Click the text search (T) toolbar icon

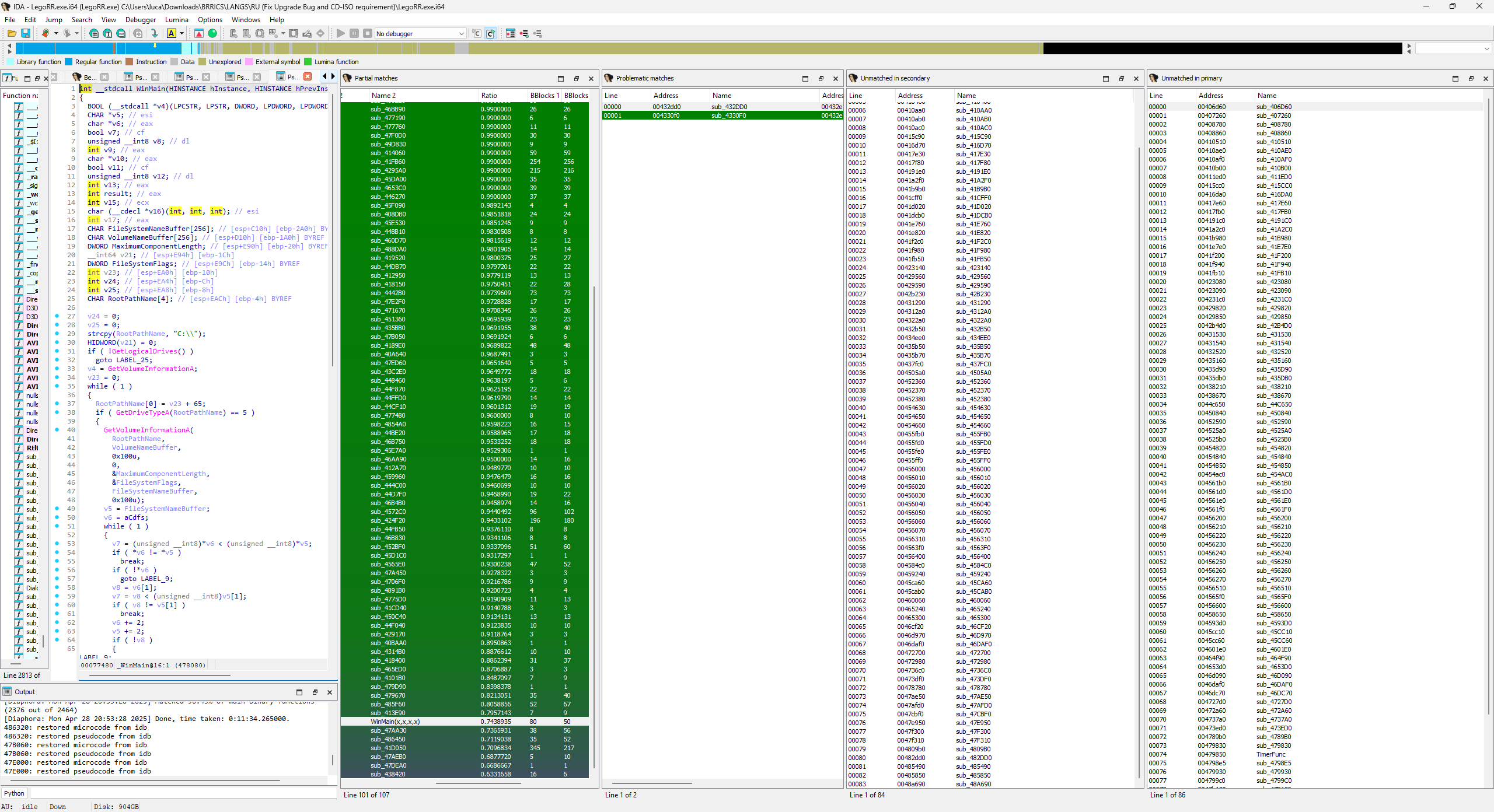[x=107, y=34]
